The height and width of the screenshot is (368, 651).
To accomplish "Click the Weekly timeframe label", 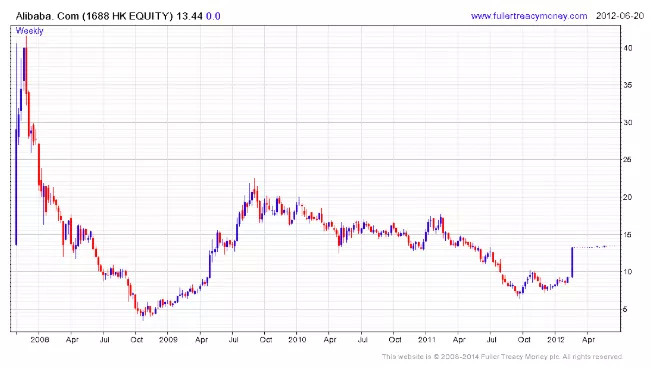I will (x=29, y=31).
